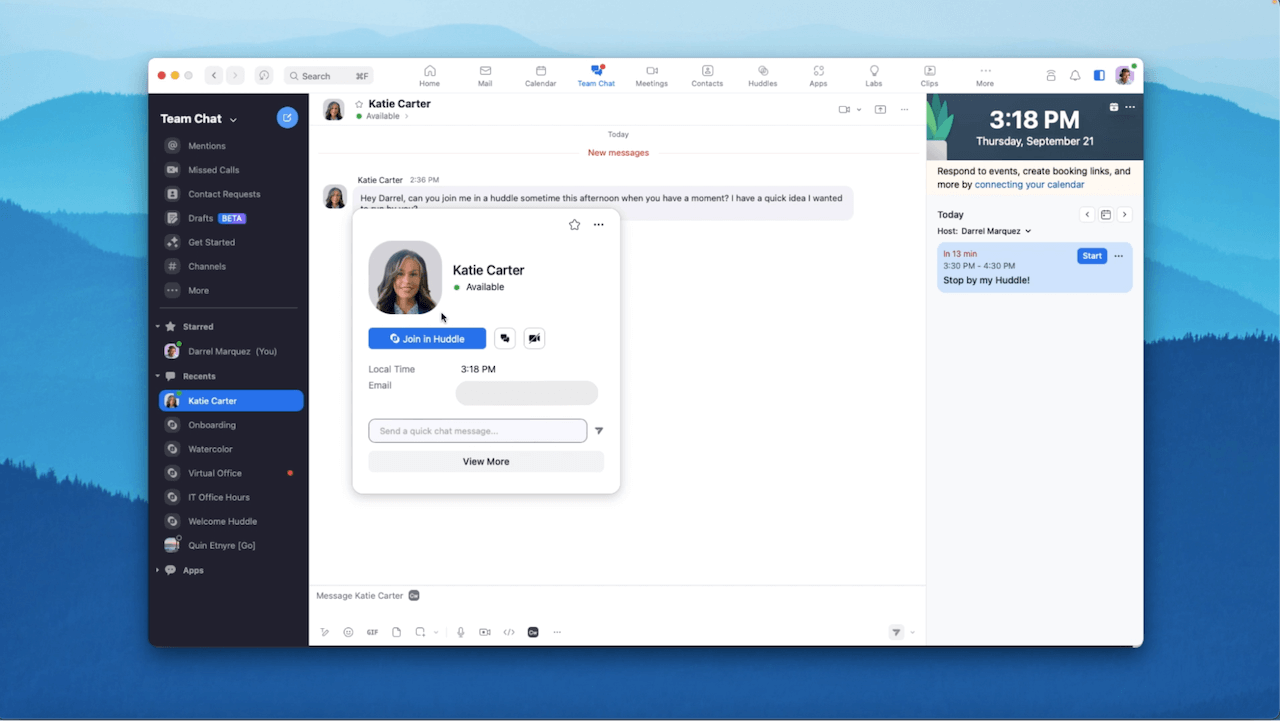The height and width of the screenshot is (721, 1280).
Task: Star Katie Carter in the profile card
Action: 574,225
